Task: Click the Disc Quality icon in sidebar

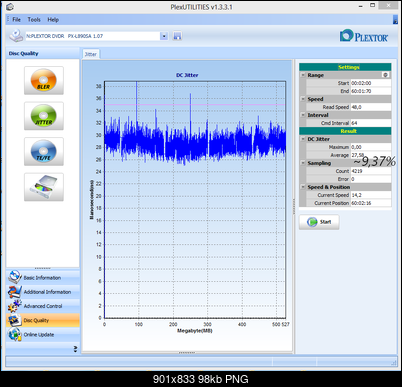Action: coord(15,320)
